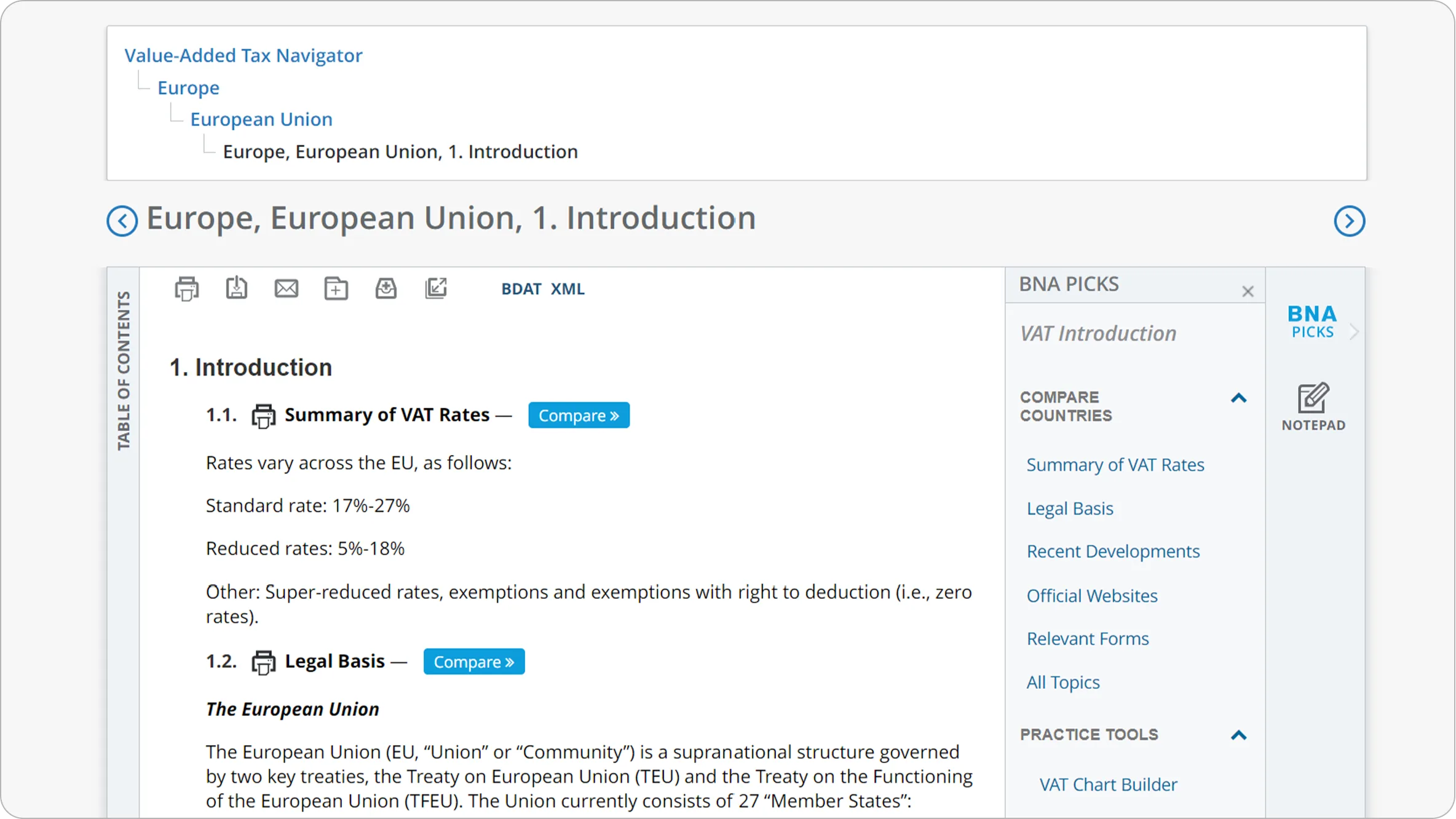Expand the Table of Contents sidebar
Image resolution: width=1456 pixels, height=819 pixels.
[x=124, y=371]
